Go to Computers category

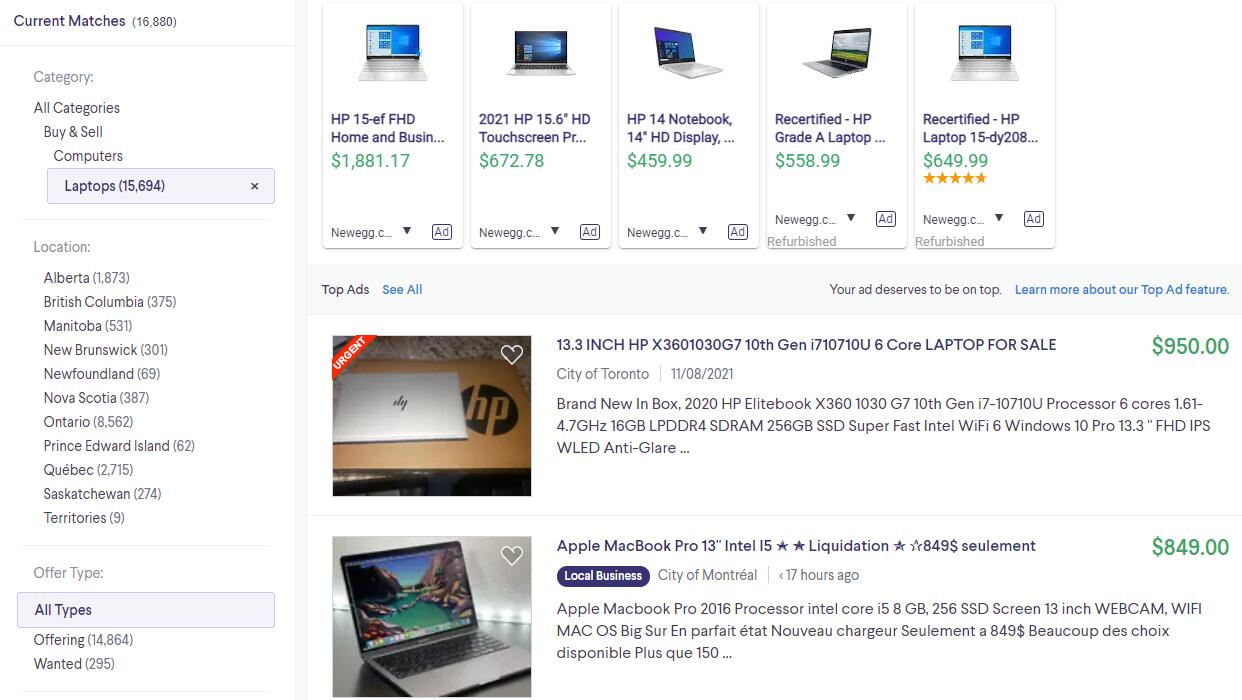pos(88,156)
